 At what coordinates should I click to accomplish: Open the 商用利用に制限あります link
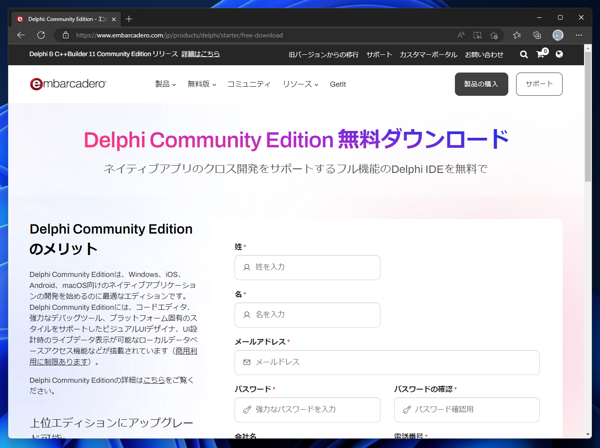[x=113, y=356]
